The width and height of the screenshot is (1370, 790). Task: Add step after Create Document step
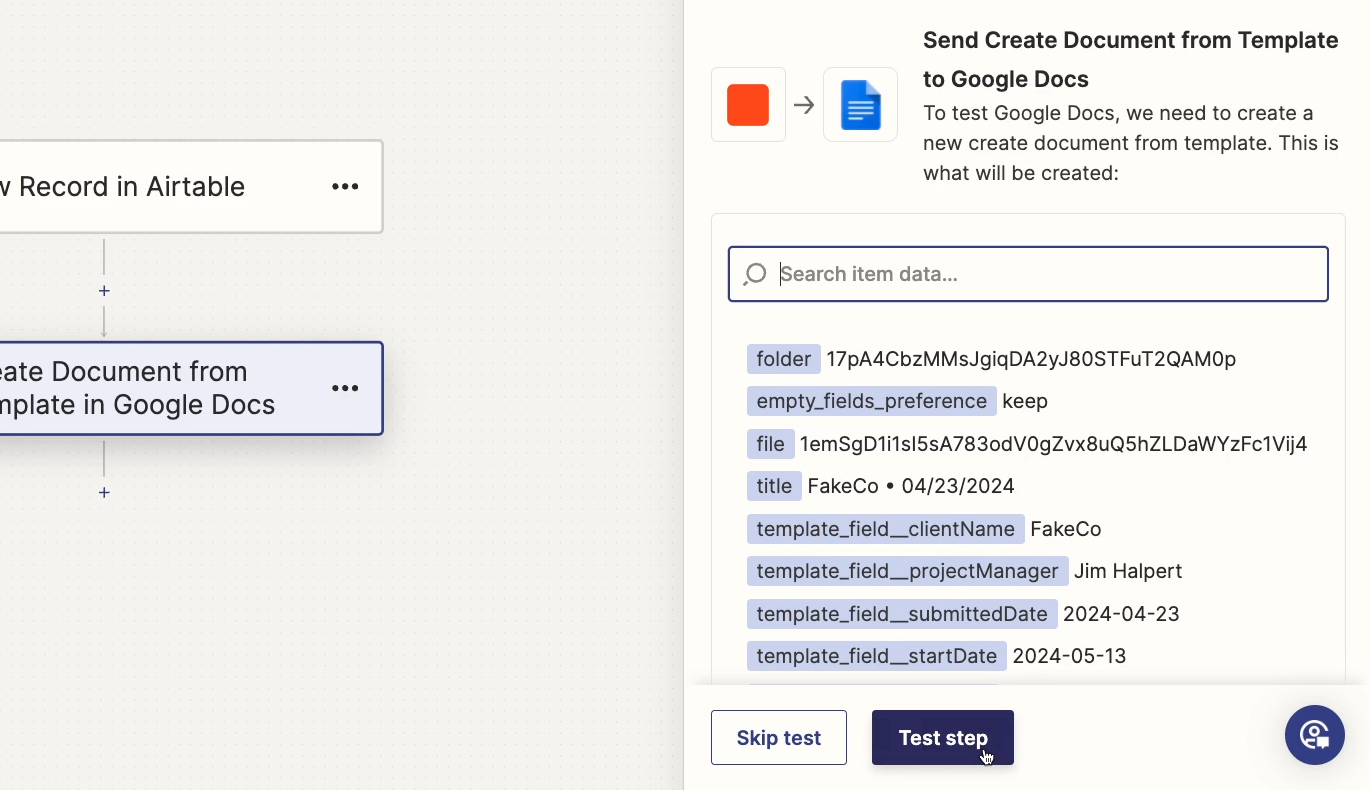click(104, 492)
